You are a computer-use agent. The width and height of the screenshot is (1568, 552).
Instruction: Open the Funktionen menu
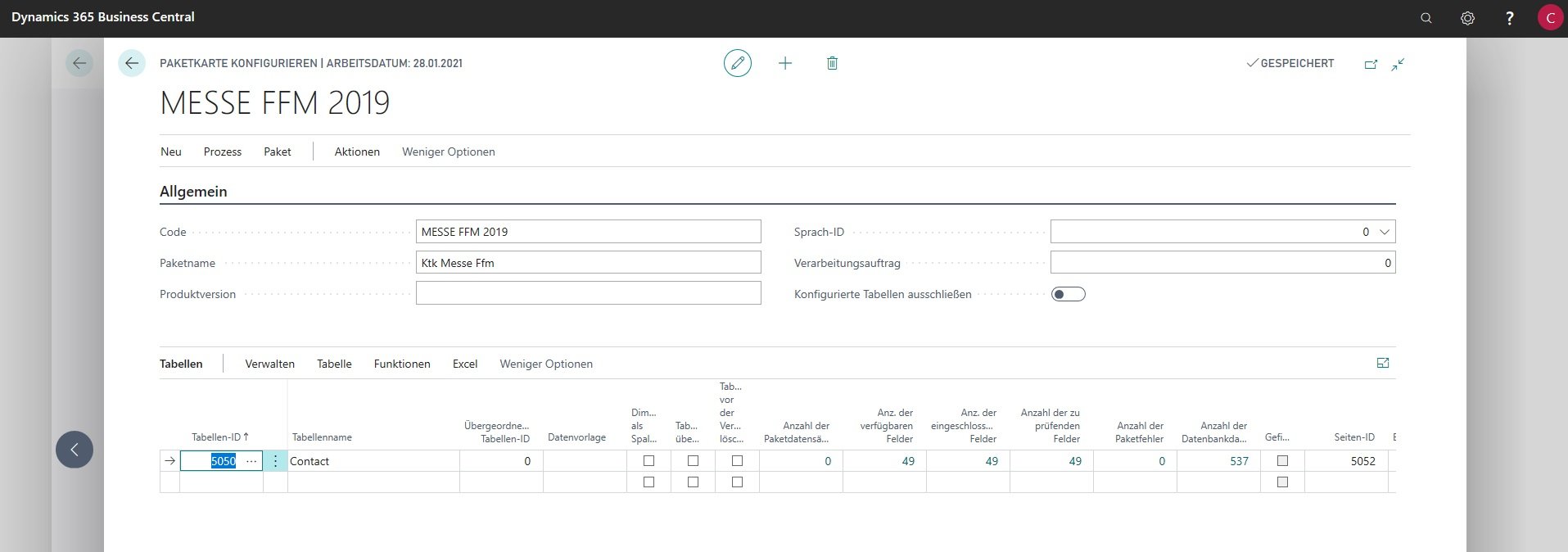coord(402,364)
